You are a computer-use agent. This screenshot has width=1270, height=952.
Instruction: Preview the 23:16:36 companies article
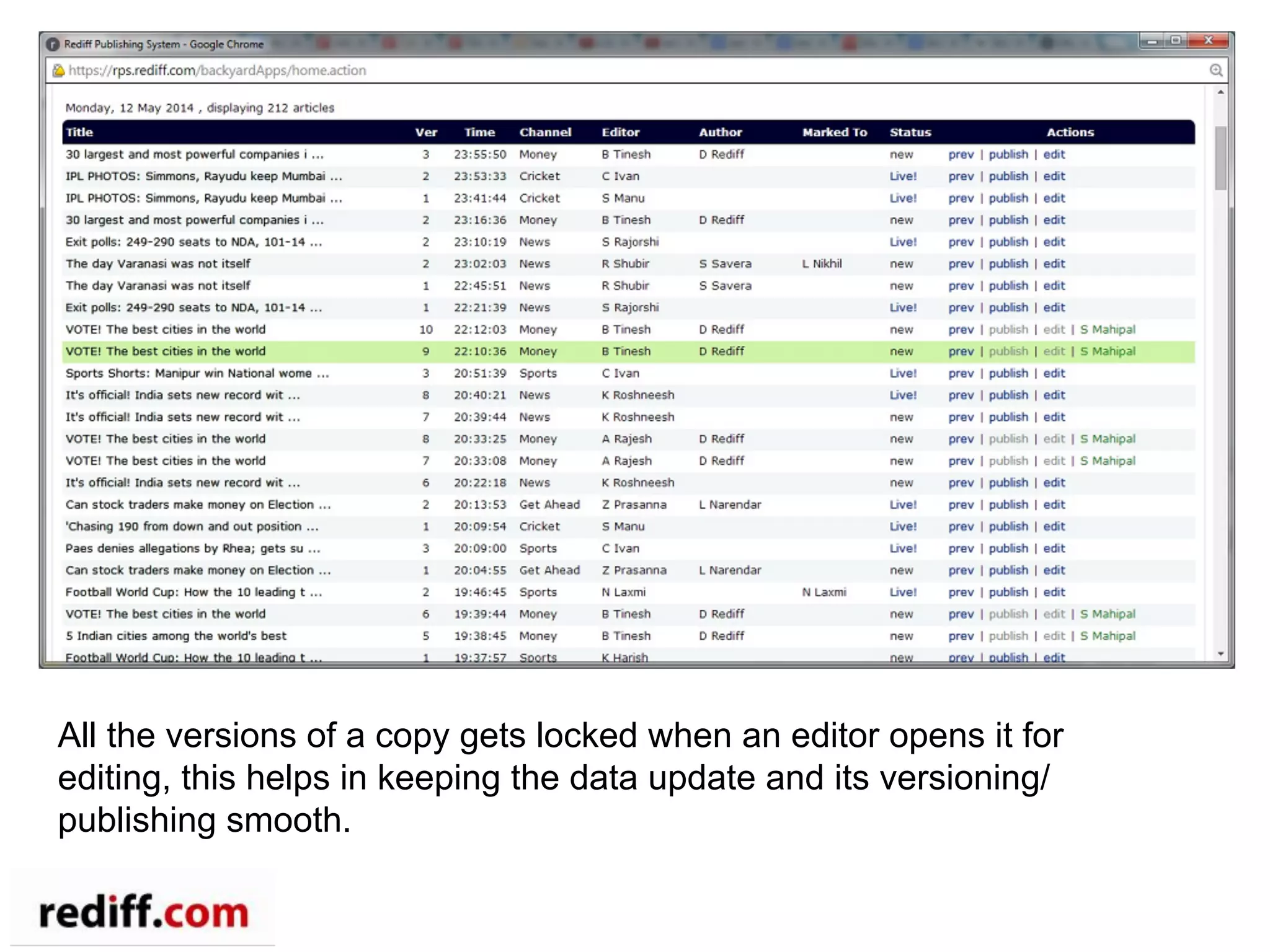tap(961, 220)
